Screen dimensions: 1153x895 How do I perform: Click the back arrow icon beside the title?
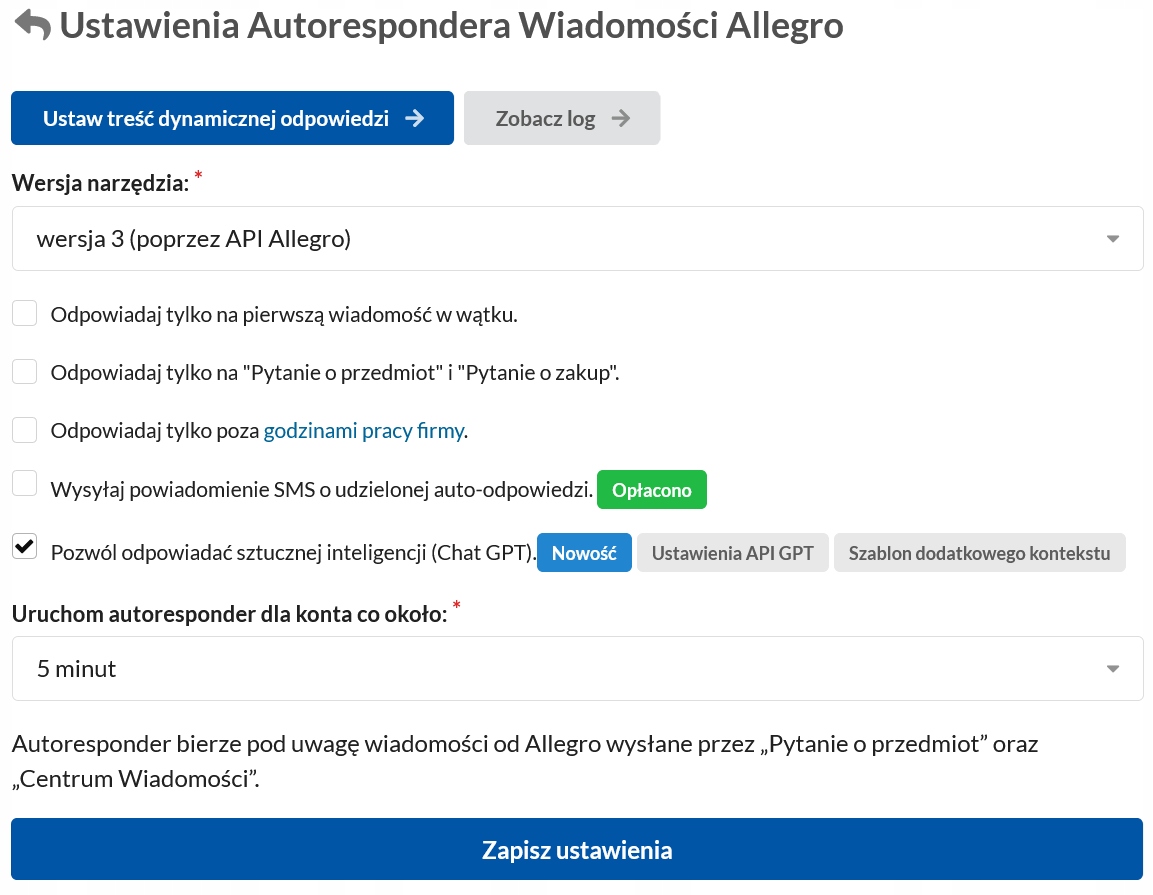click(33, 25)
